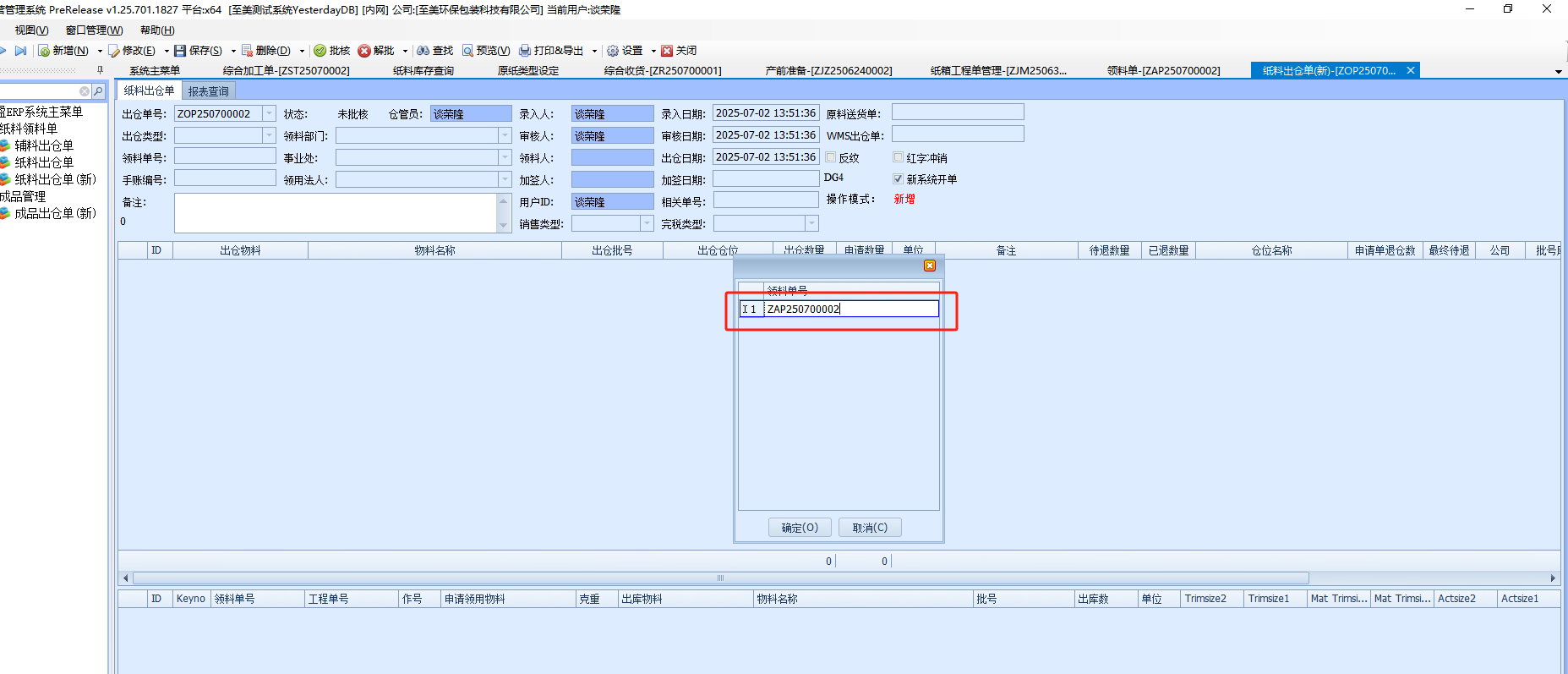Click the 保存(S) save disk icon
Screen dimensions: 1568x674
pyautogui.click(x=180, y=51)
